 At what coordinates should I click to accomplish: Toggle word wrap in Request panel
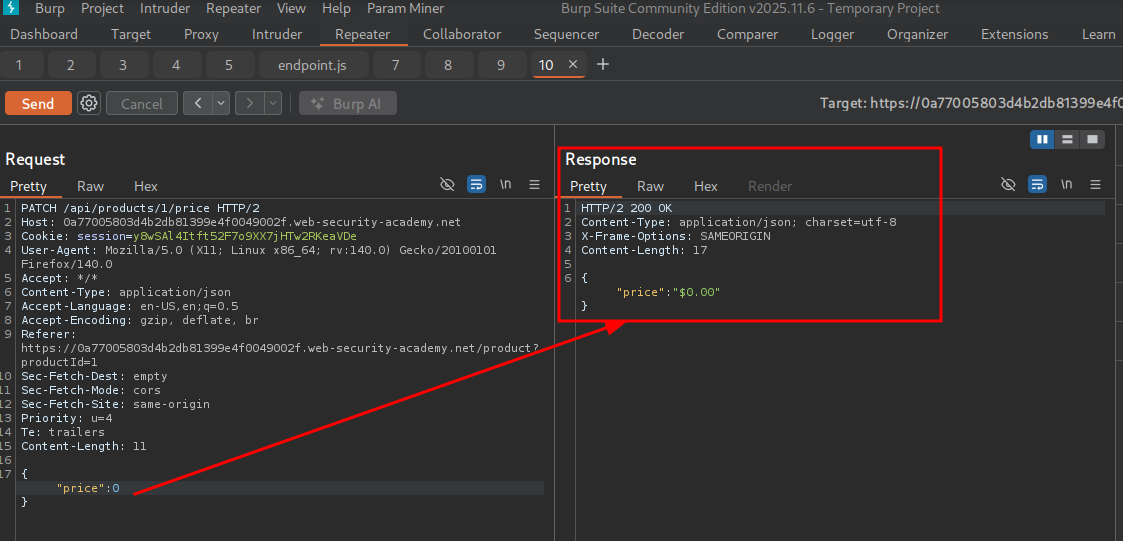coord(476,185)
